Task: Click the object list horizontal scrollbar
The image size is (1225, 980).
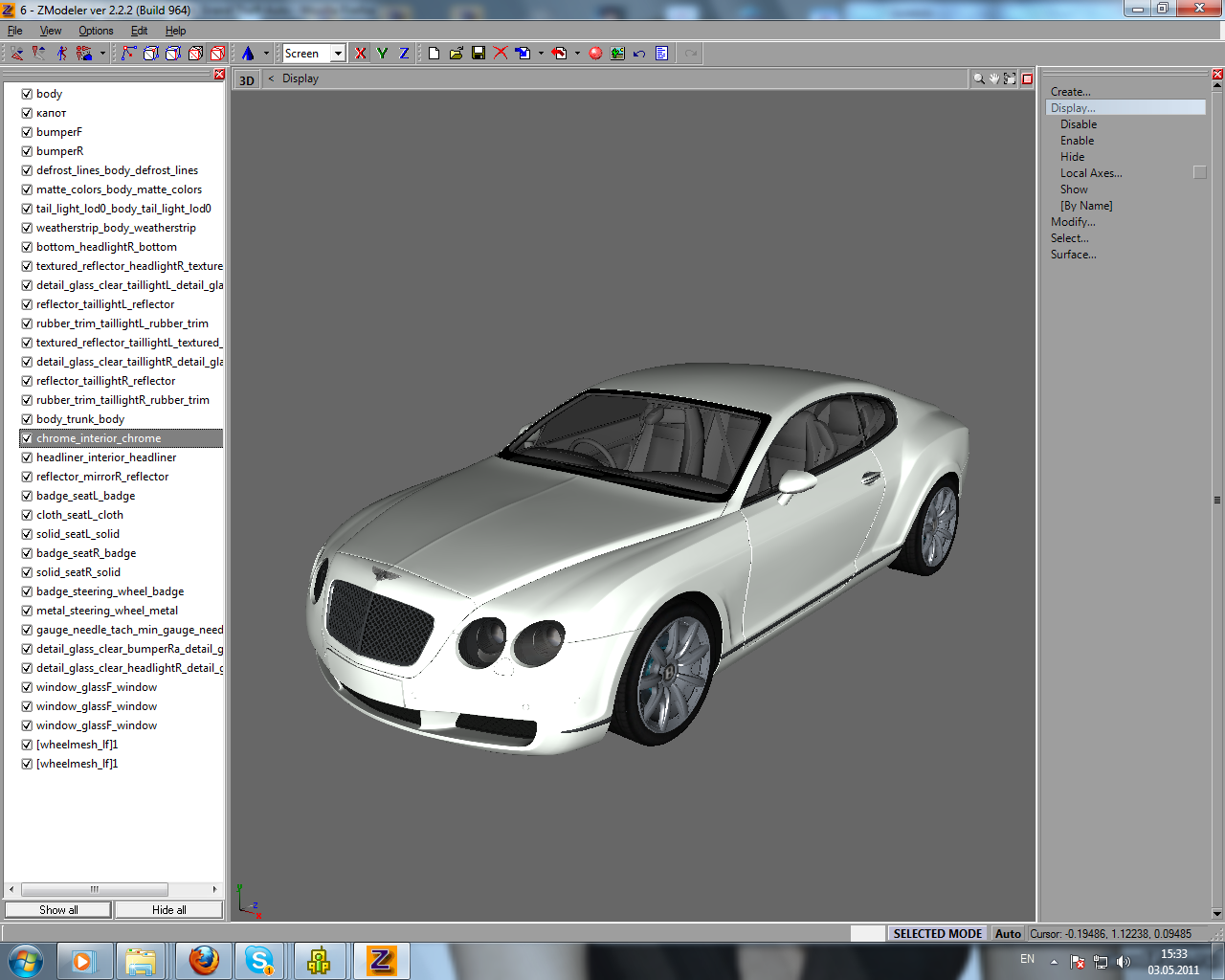Action: (94, 889)
